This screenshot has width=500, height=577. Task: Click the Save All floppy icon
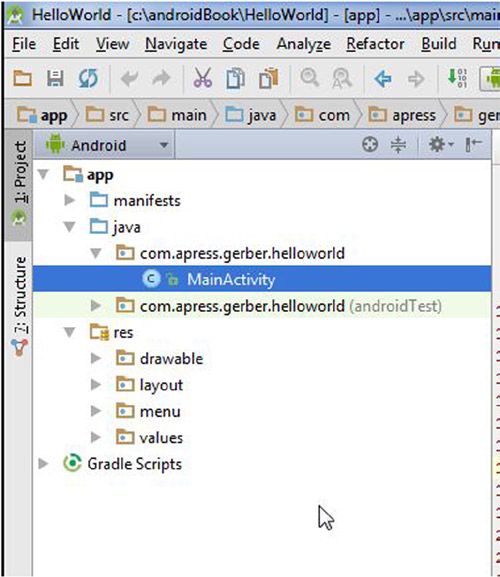[55, 78]
